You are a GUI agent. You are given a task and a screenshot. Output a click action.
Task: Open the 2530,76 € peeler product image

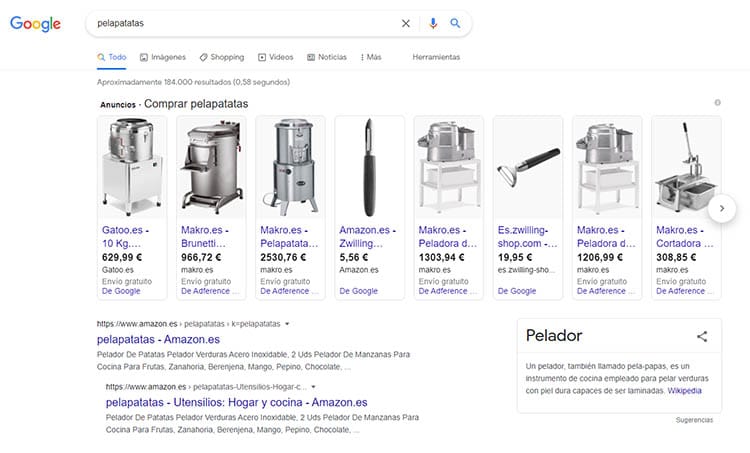pos(290,167)
